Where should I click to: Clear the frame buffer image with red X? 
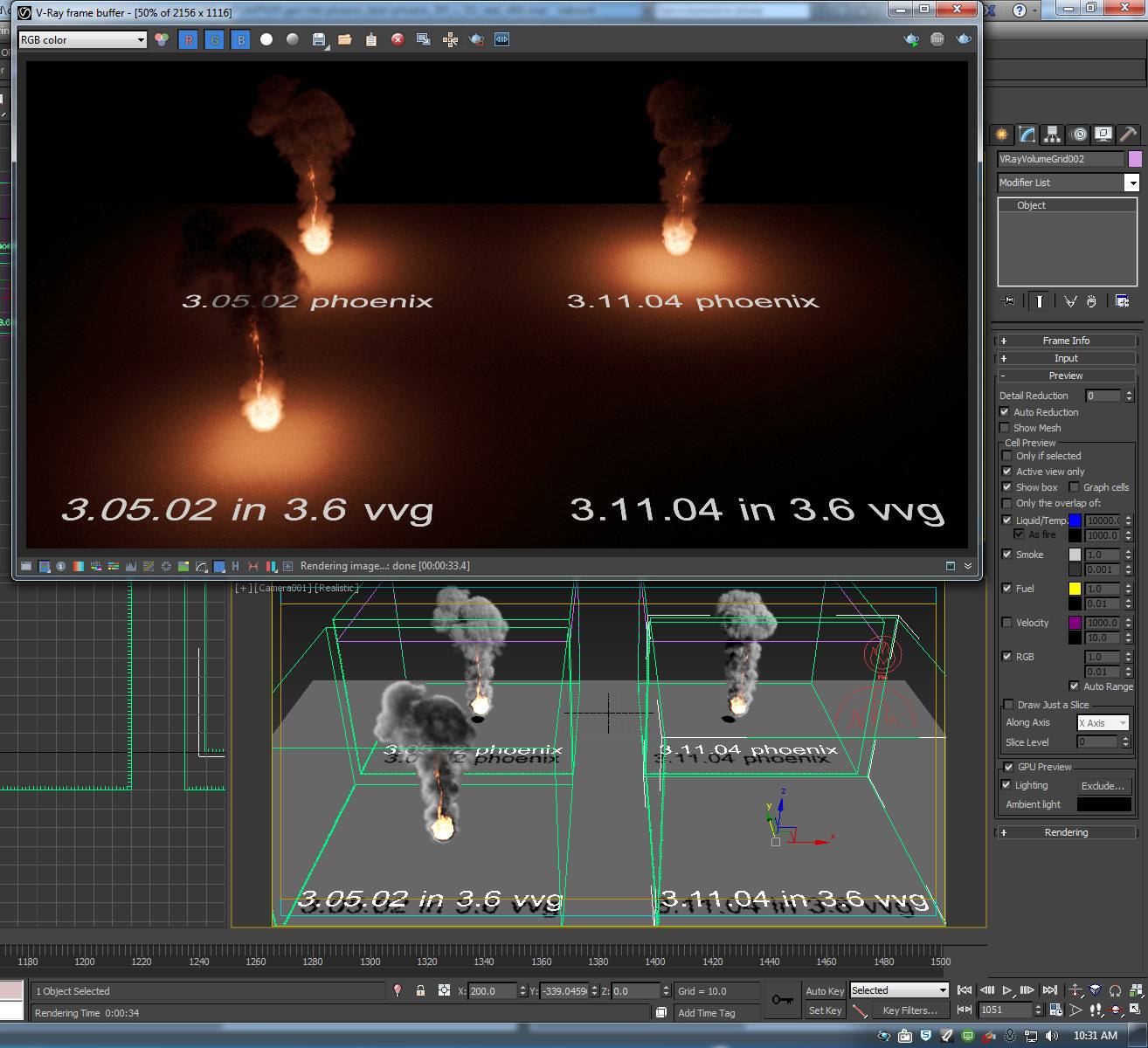(x=398, y=40)
